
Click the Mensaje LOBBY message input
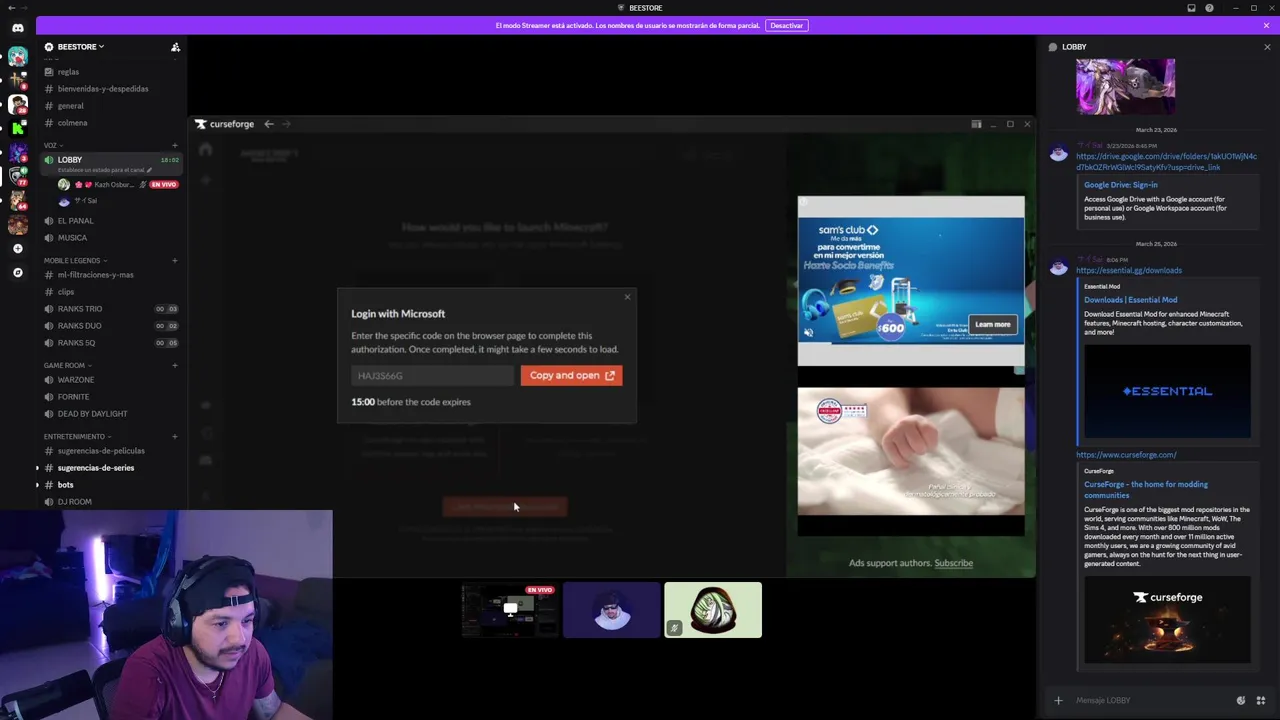1150,700
